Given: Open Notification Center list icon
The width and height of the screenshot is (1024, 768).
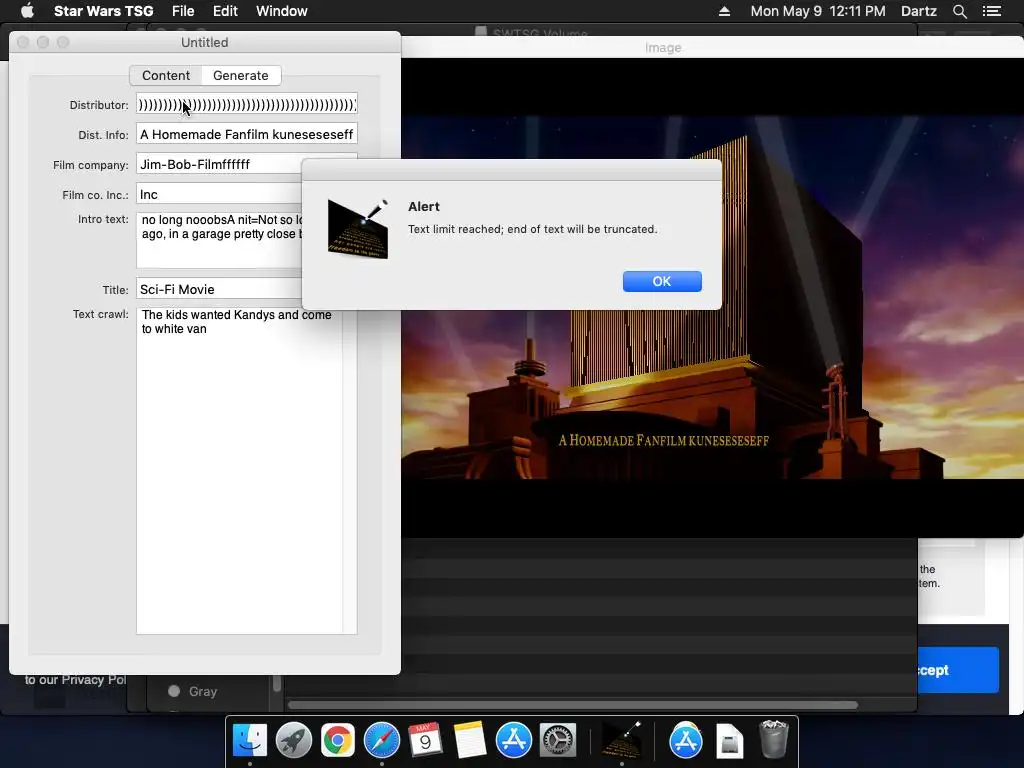Looking at the screenshot, I should [992, 11].
